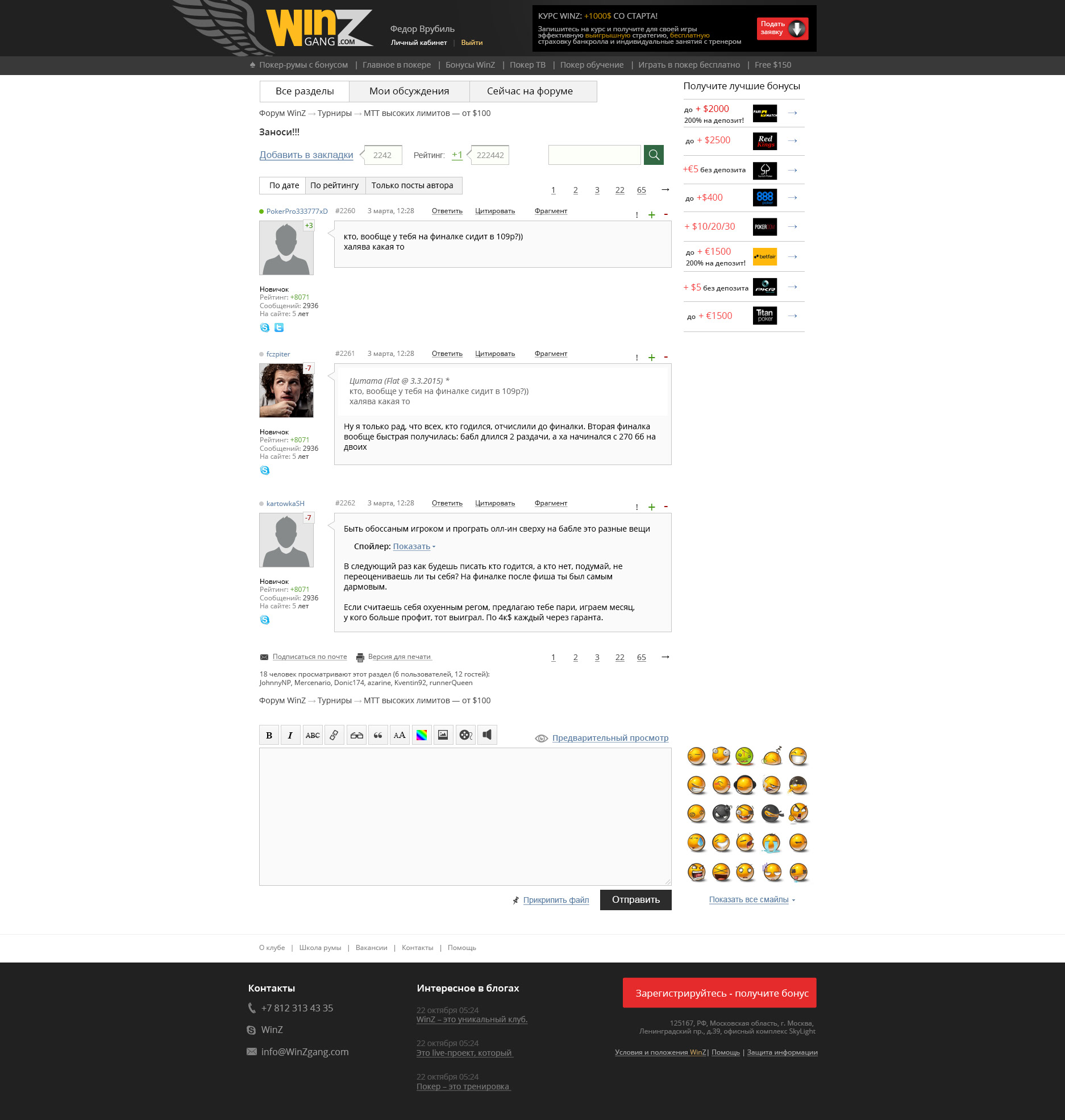Open 'Личный кабинет' in the header
The height and width of the screenshot is (1120, 1065).
419,43
